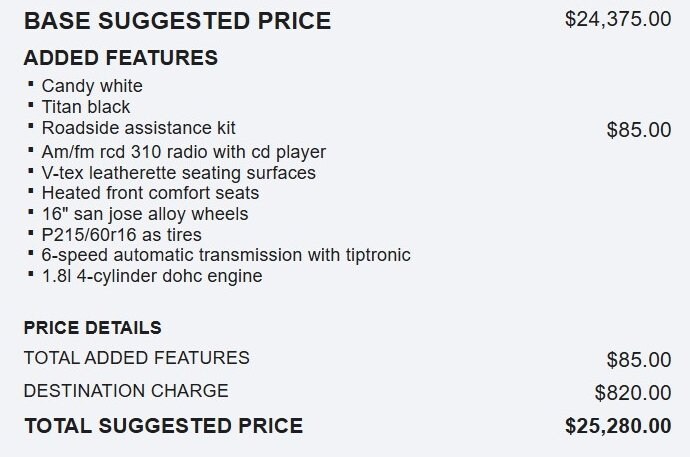Image resolution: width=690 pixels, height=457 pixels.
Task: Select Heated front comfort seats item
Action: tap(150, 193)
